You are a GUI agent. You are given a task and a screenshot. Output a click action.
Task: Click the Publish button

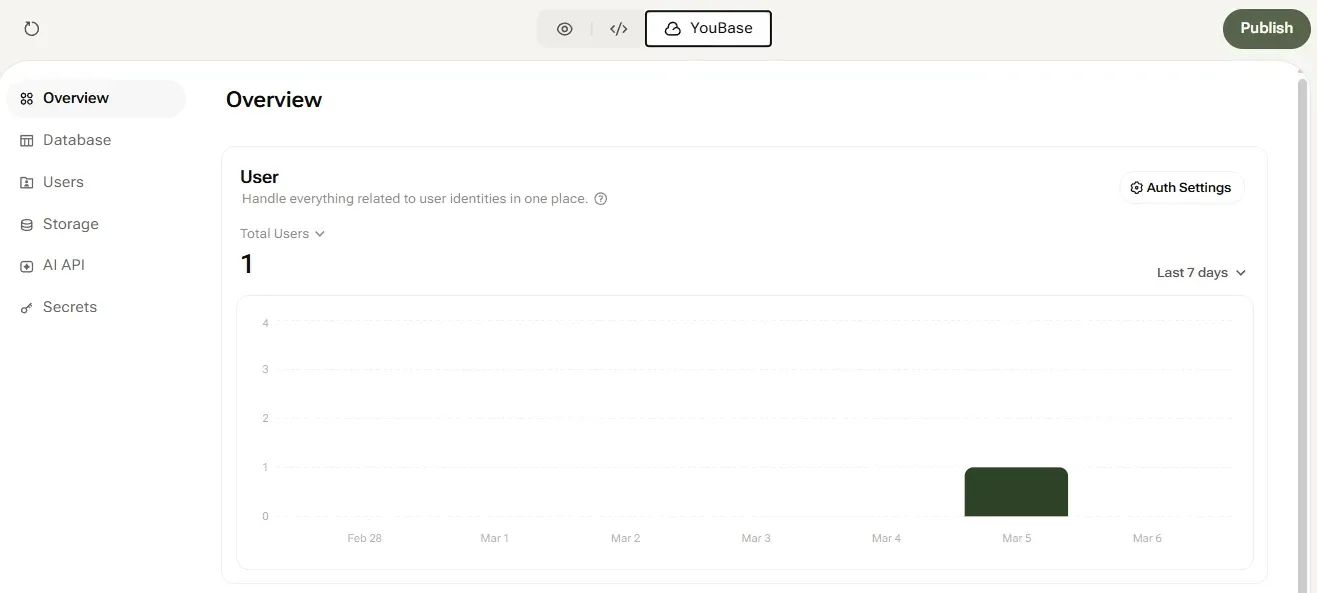click(1266, 28)
